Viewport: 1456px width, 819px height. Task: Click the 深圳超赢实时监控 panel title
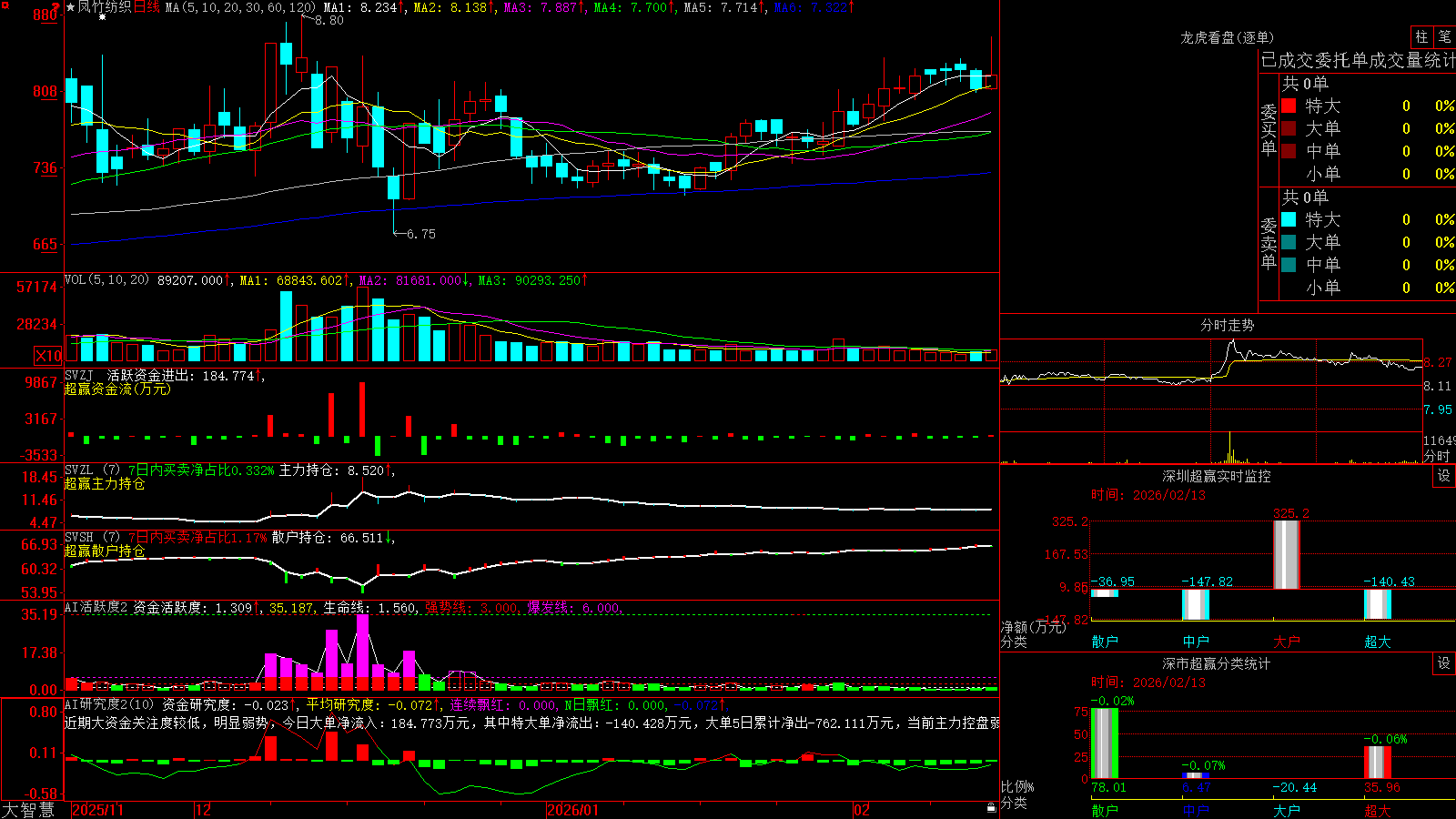click(1217, 476)
